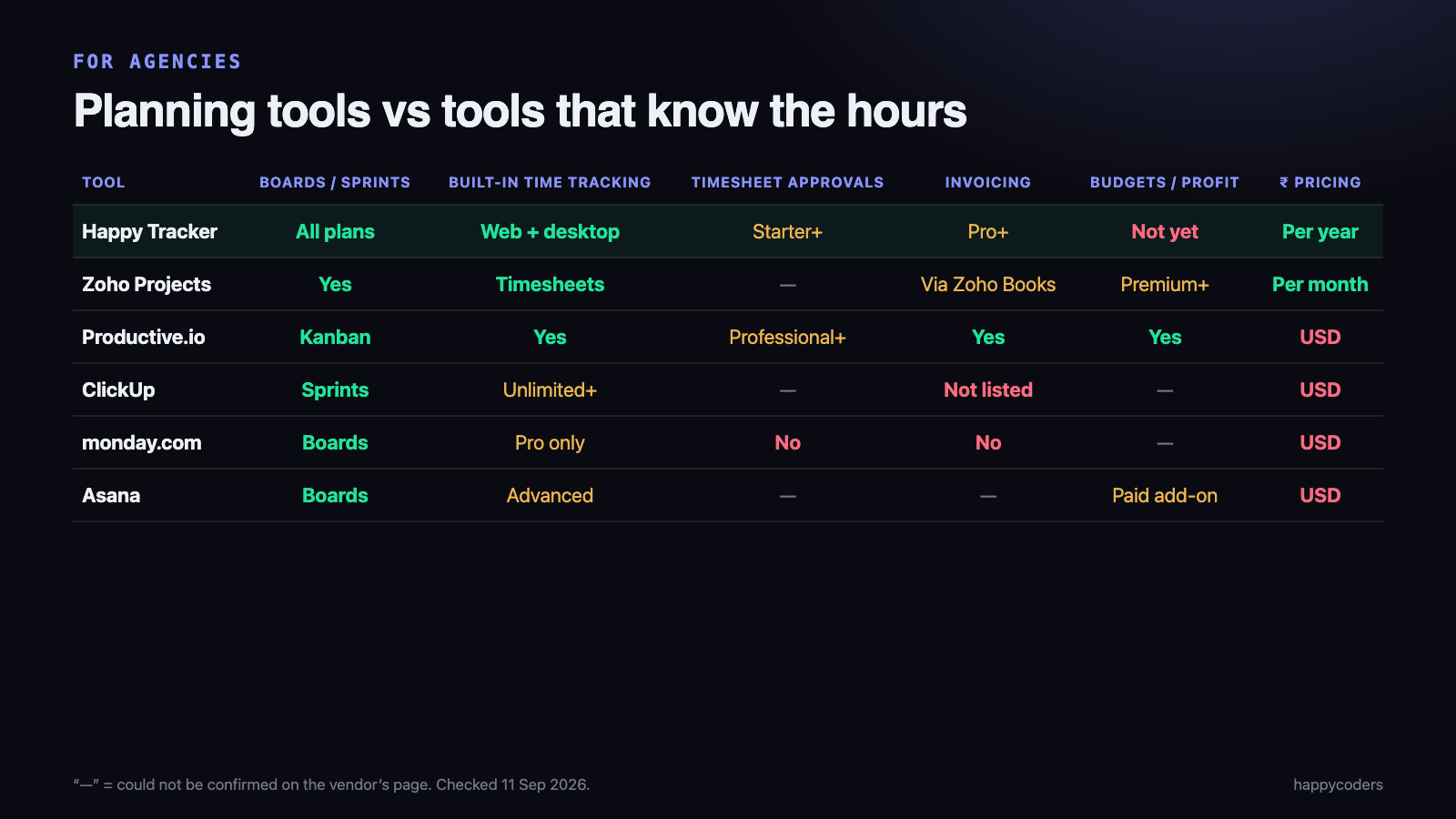This screenshot has height=819, width=1456.
Task: Click the TIMESHEET APPROVALS header
Action: [x=787, y=182]
